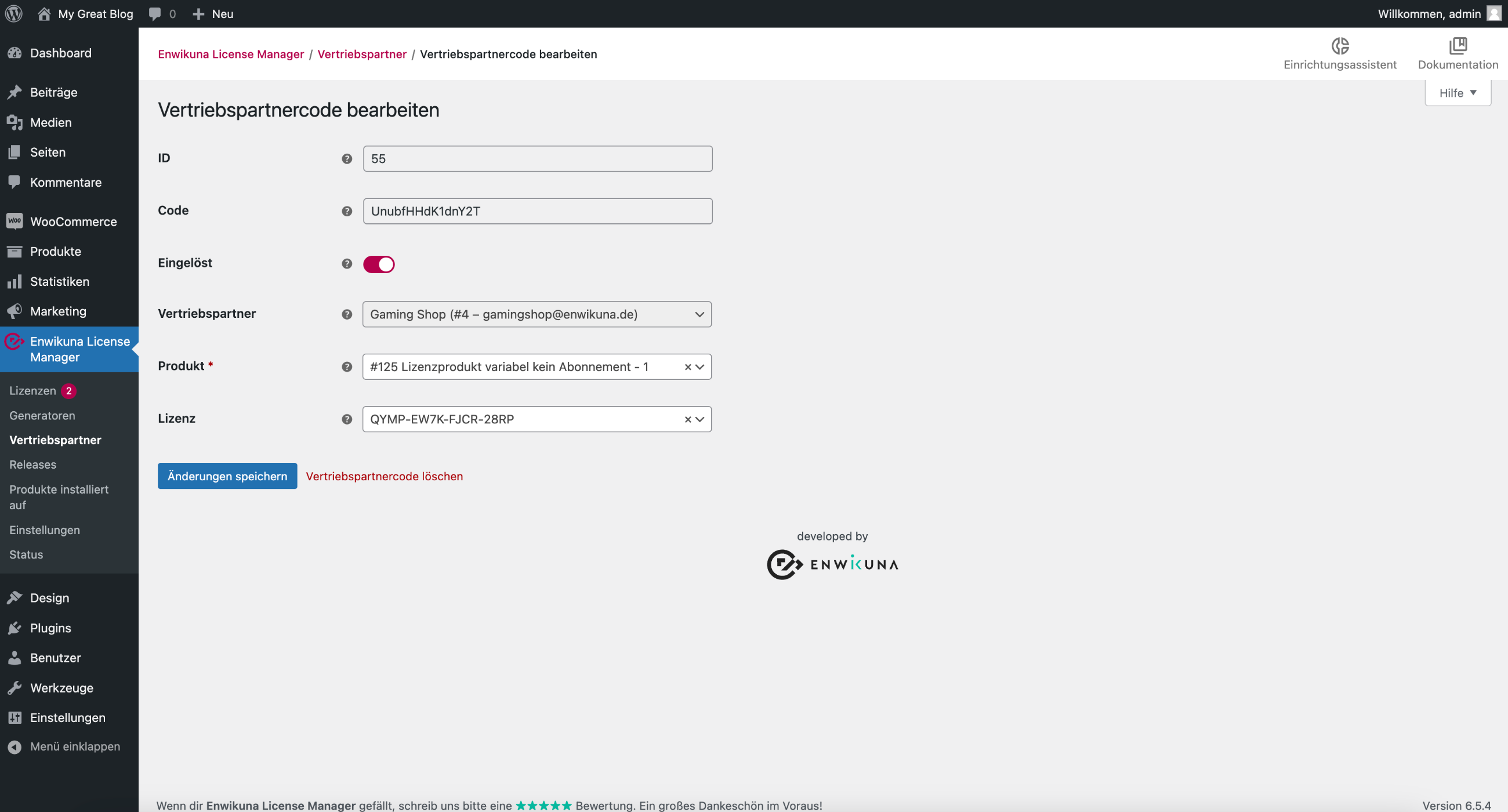Open the Releases submenu item
Image resolution: width=1508 pixels, height=812 pixels.
coord(33,465)
